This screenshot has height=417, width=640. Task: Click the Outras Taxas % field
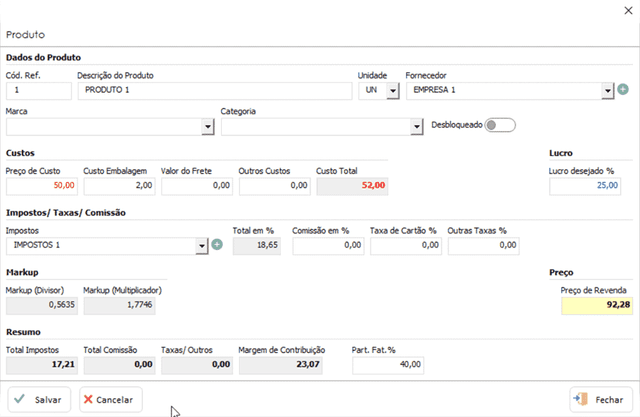484,246
